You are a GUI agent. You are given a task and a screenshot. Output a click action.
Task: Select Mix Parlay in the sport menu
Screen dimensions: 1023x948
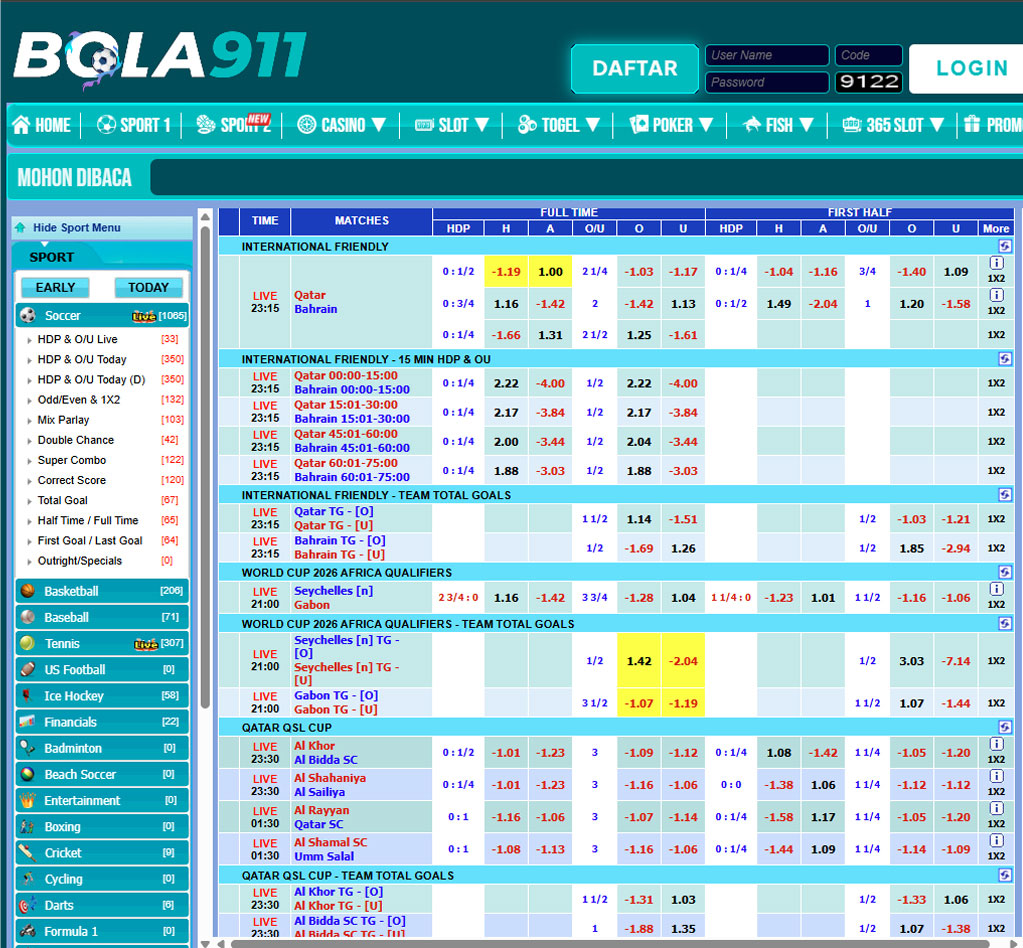63,420
